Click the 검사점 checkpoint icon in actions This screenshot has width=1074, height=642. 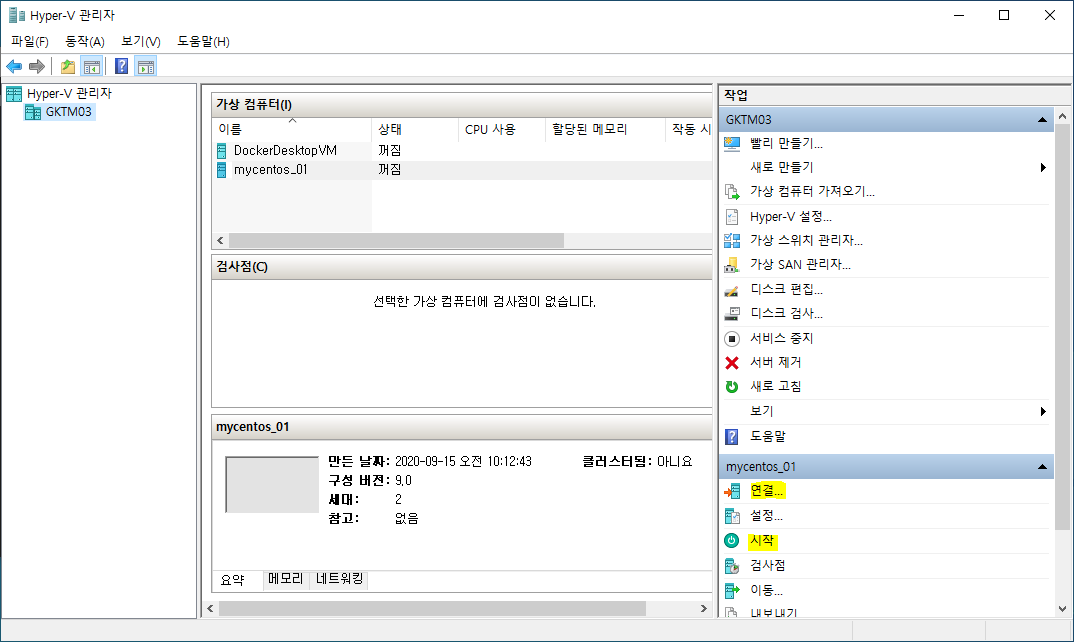point(732,566)
